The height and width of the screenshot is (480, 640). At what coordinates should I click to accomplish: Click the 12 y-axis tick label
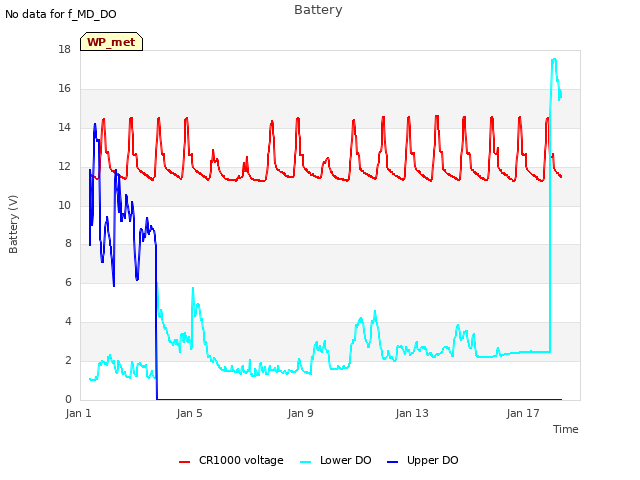tap(64, 167)
